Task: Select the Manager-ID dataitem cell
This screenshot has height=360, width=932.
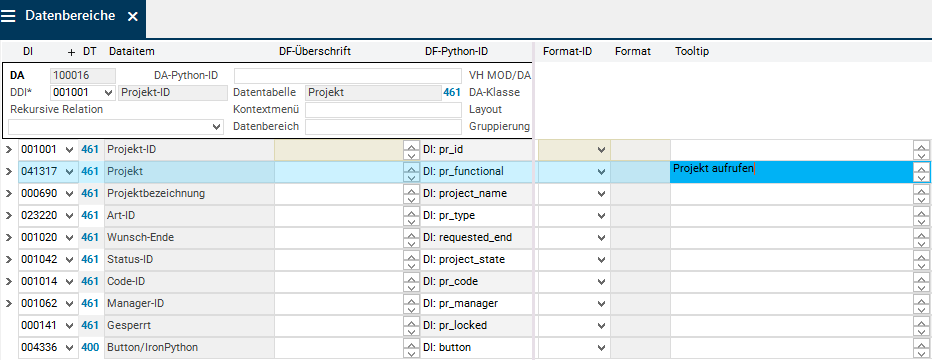Action: coord(189,304)
